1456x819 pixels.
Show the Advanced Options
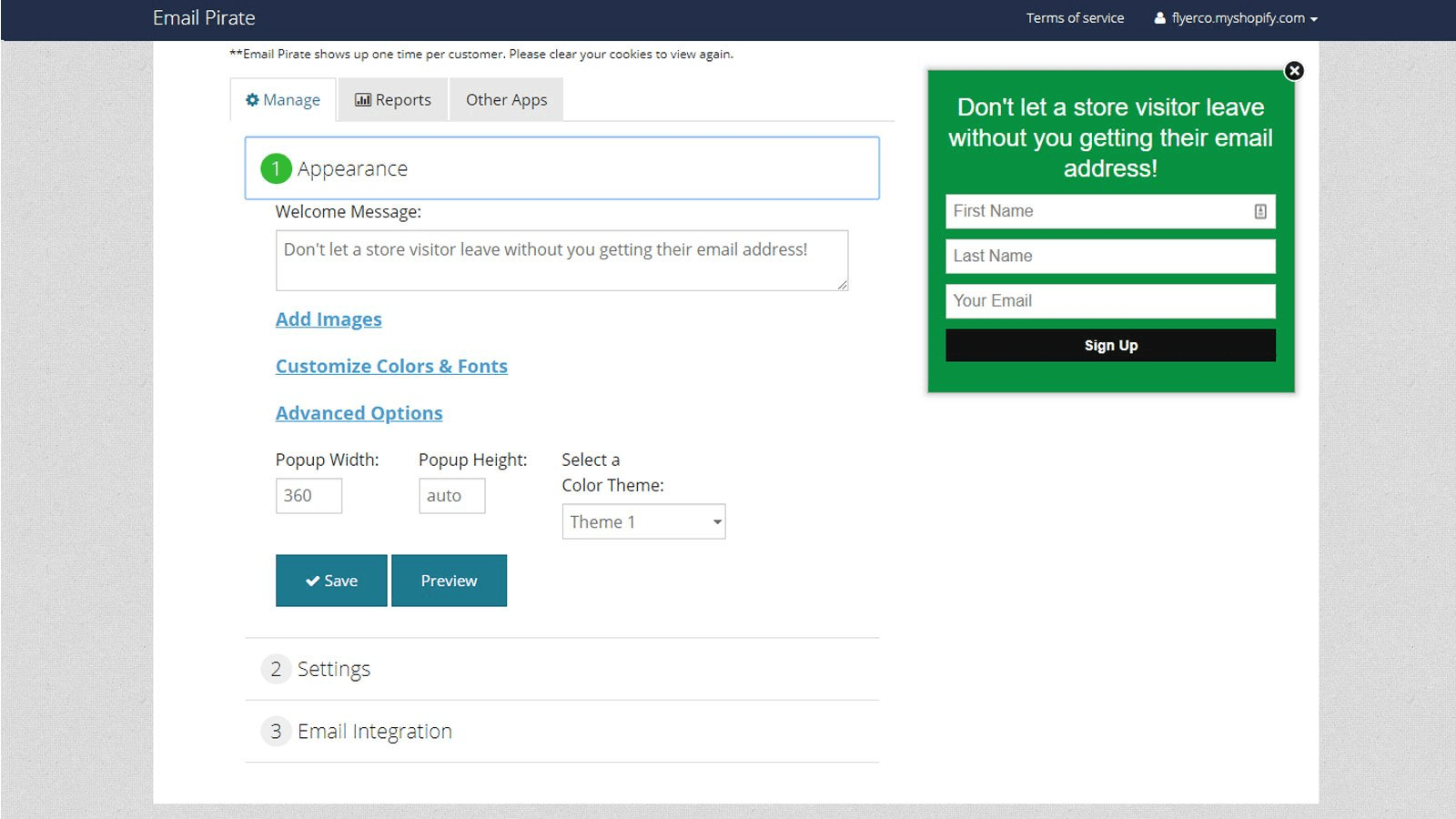pyautogui.click(x=359, y=413)
